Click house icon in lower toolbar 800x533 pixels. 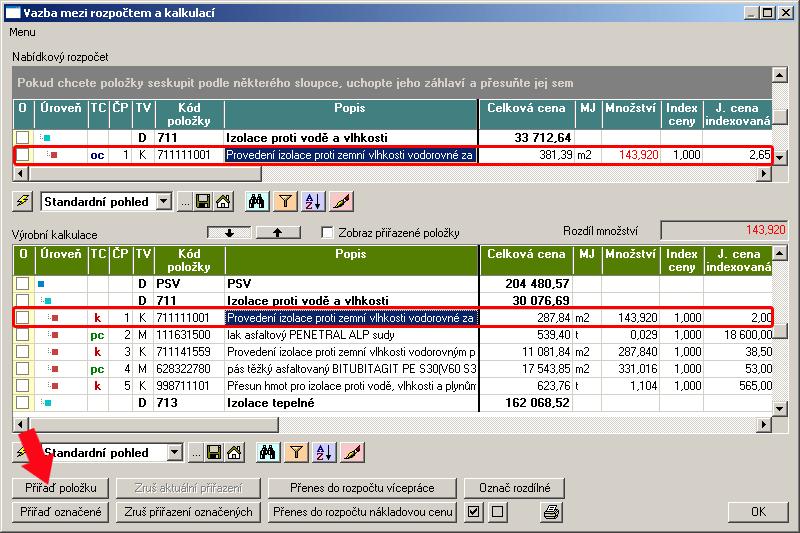(x=234, y=452)
